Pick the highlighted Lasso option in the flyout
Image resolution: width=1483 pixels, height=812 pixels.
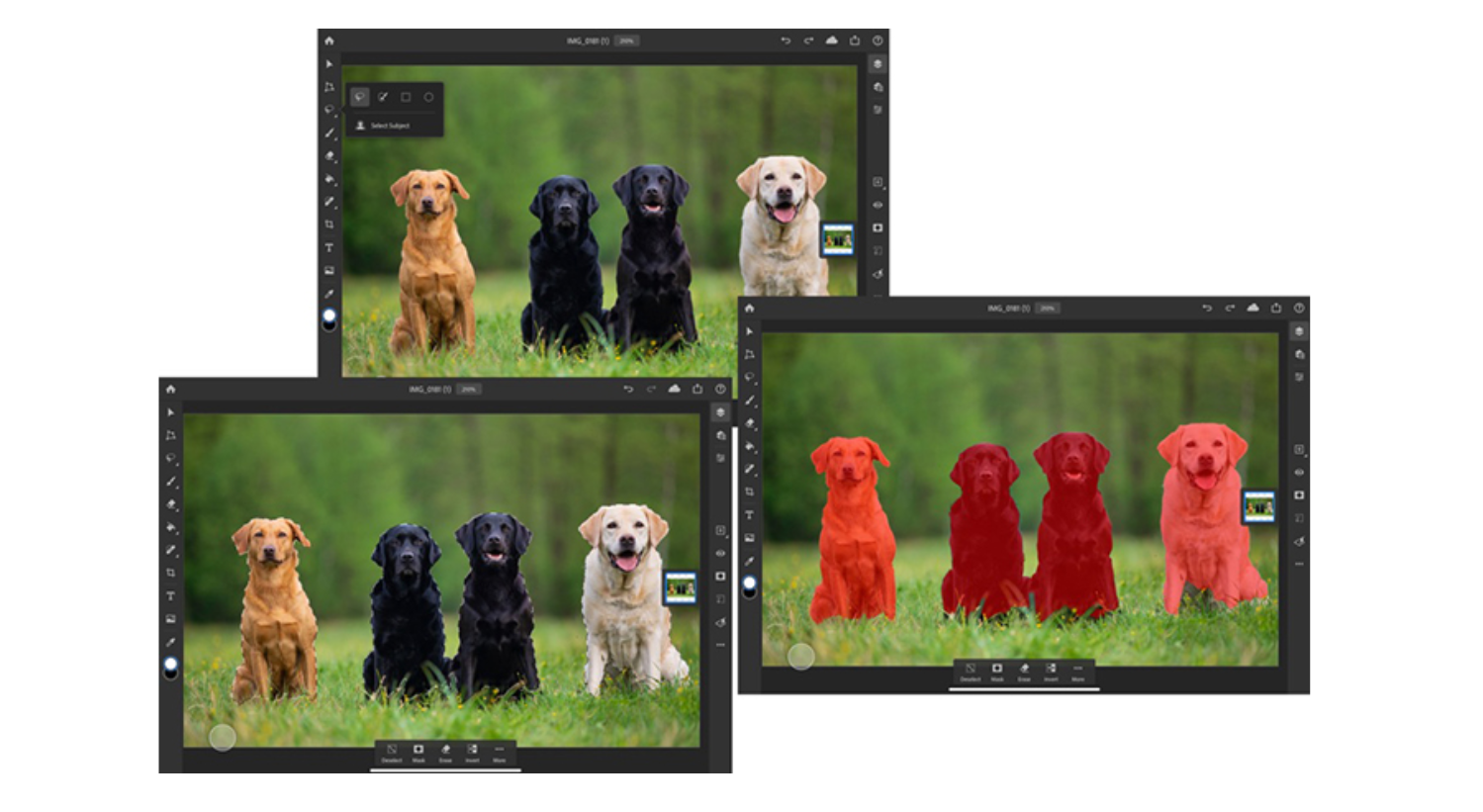click(360, 97)
